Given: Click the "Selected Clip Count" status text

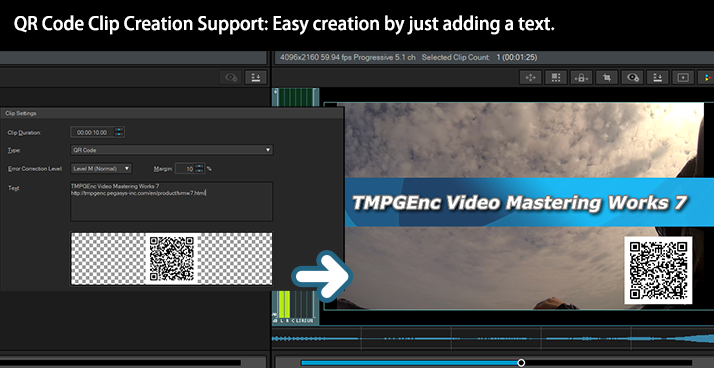Looking at the screenshot, I should coord(456,57).
